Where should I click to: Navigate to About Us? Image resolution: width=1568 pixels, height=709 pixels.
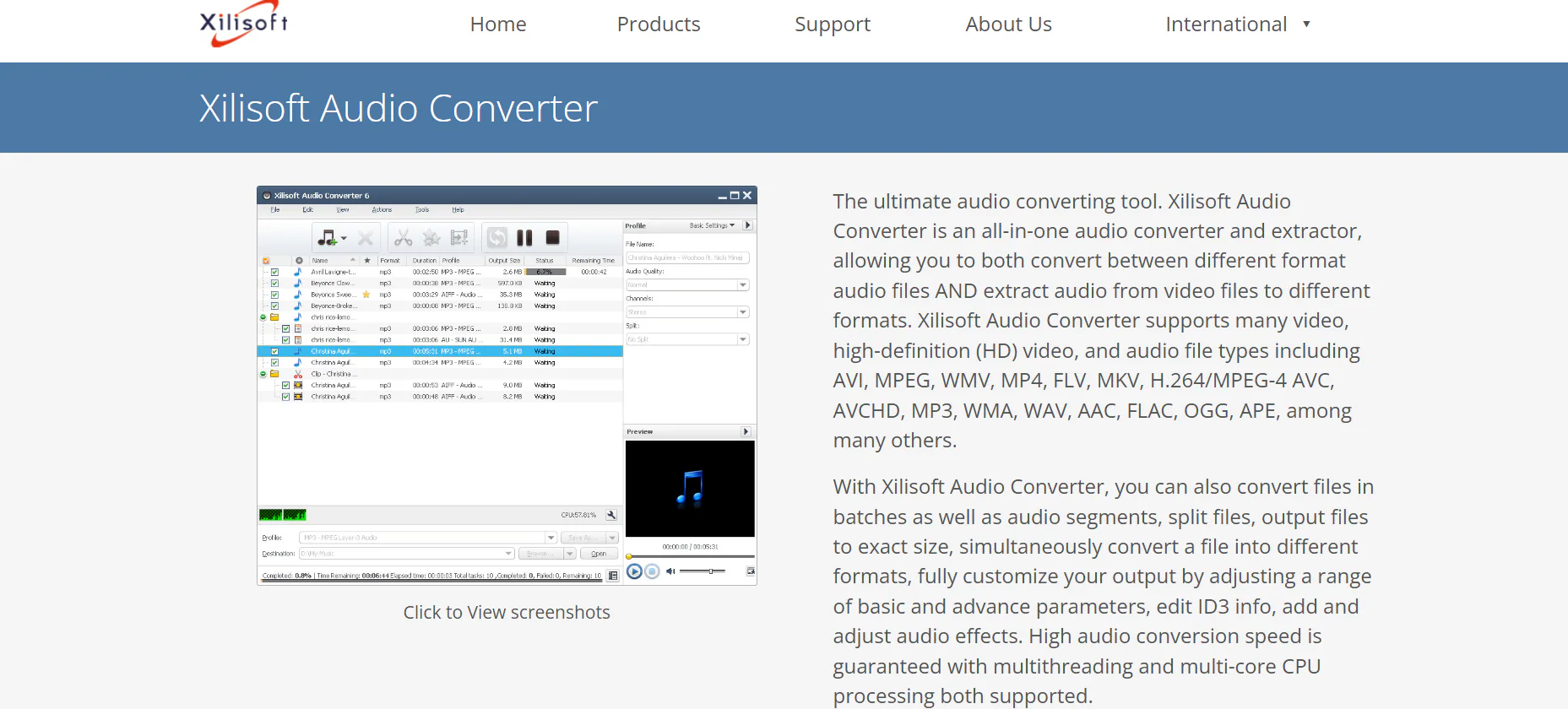[1008, 24]
